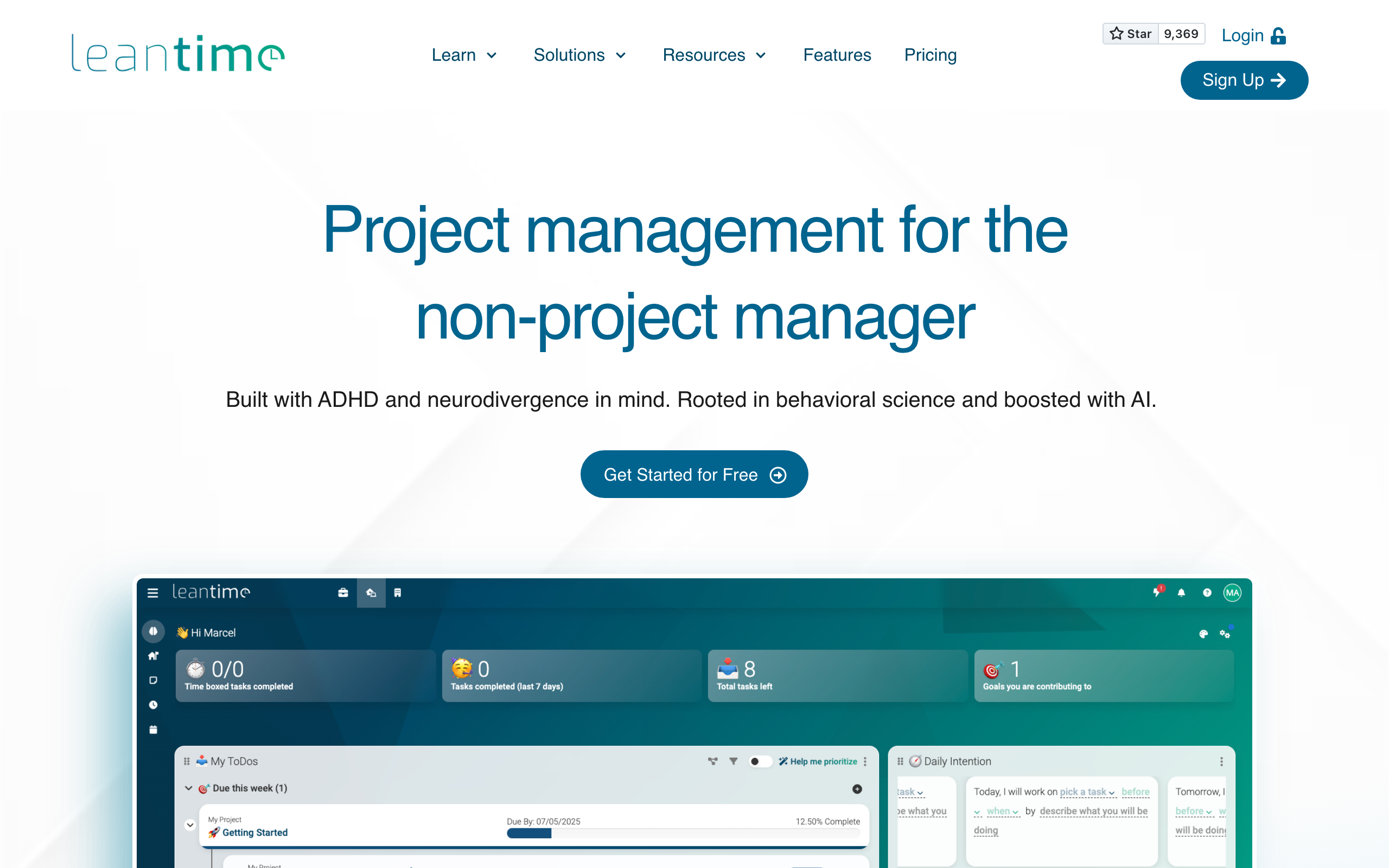
Task: Go to the Pricing page
Action: click(x=930, y=55)
